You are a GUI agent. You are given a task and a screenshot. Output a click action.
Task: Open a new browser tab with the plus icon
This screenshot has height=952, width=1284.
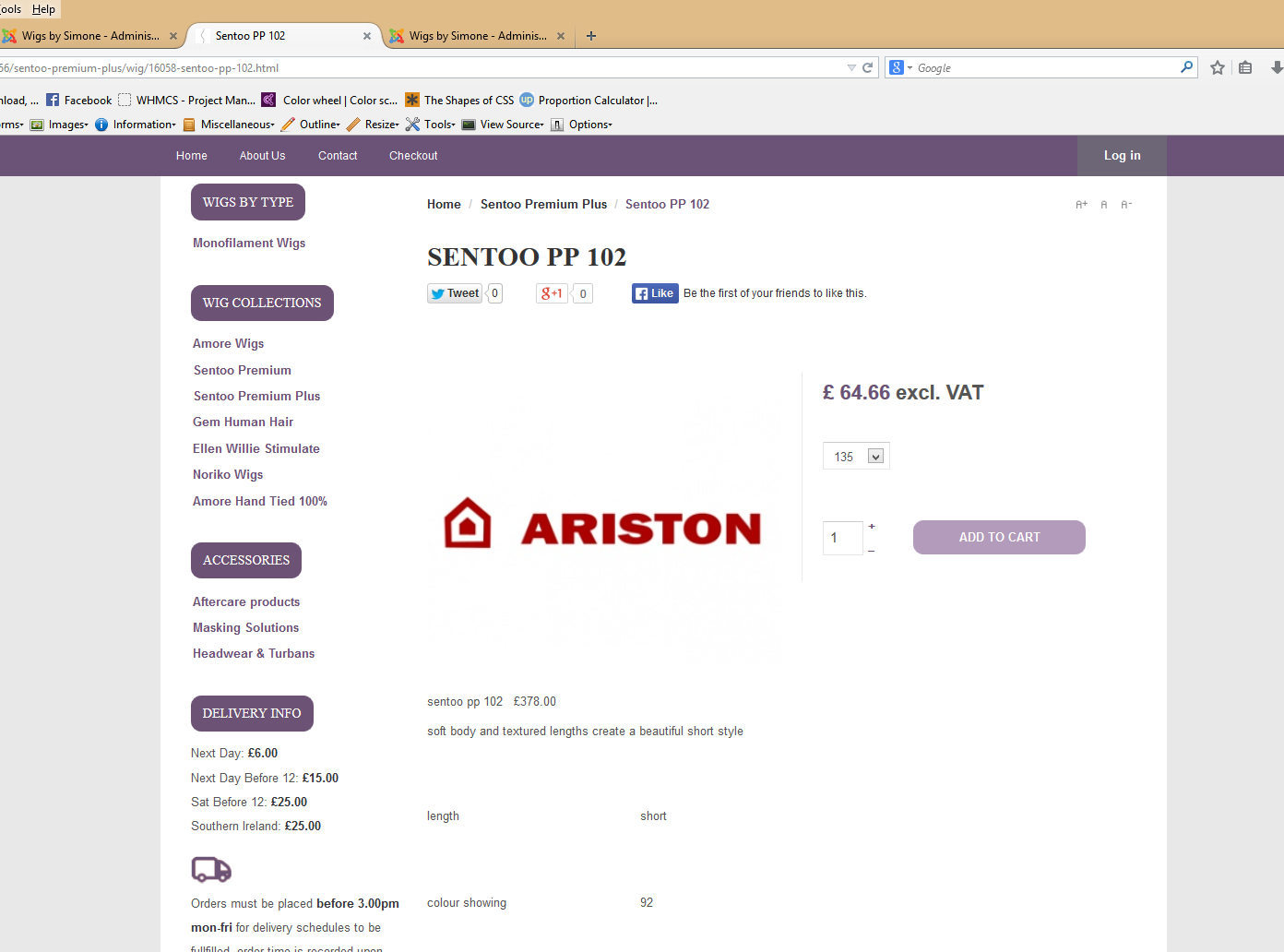pos(591,36)
